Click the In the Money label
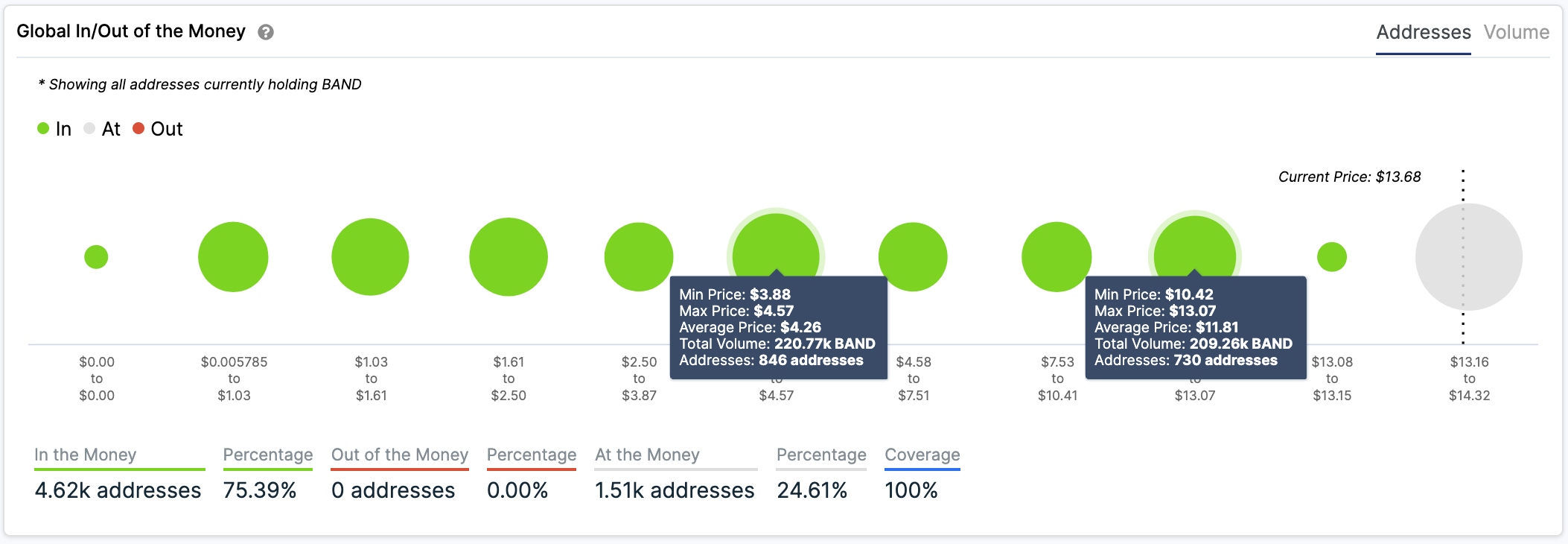Image resolution: width=1568 pixels, height=544 pixels. 84,455
